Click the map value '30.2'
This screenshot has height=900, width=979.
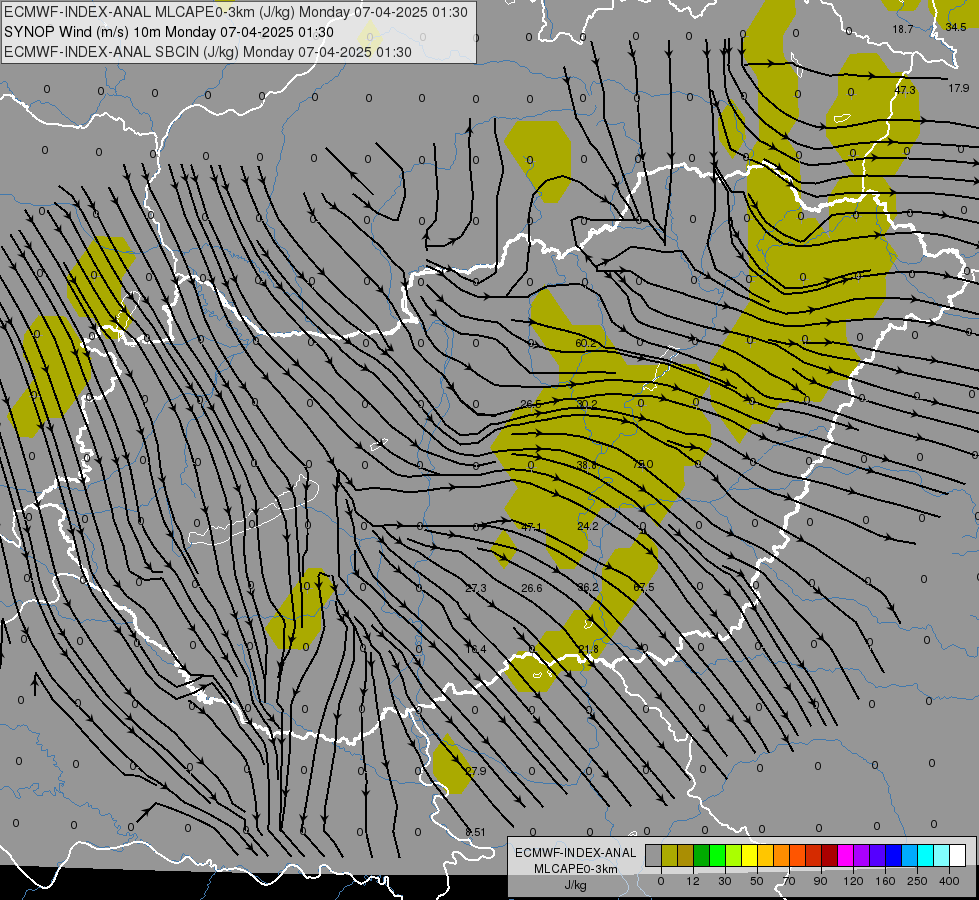click(586, 404)
